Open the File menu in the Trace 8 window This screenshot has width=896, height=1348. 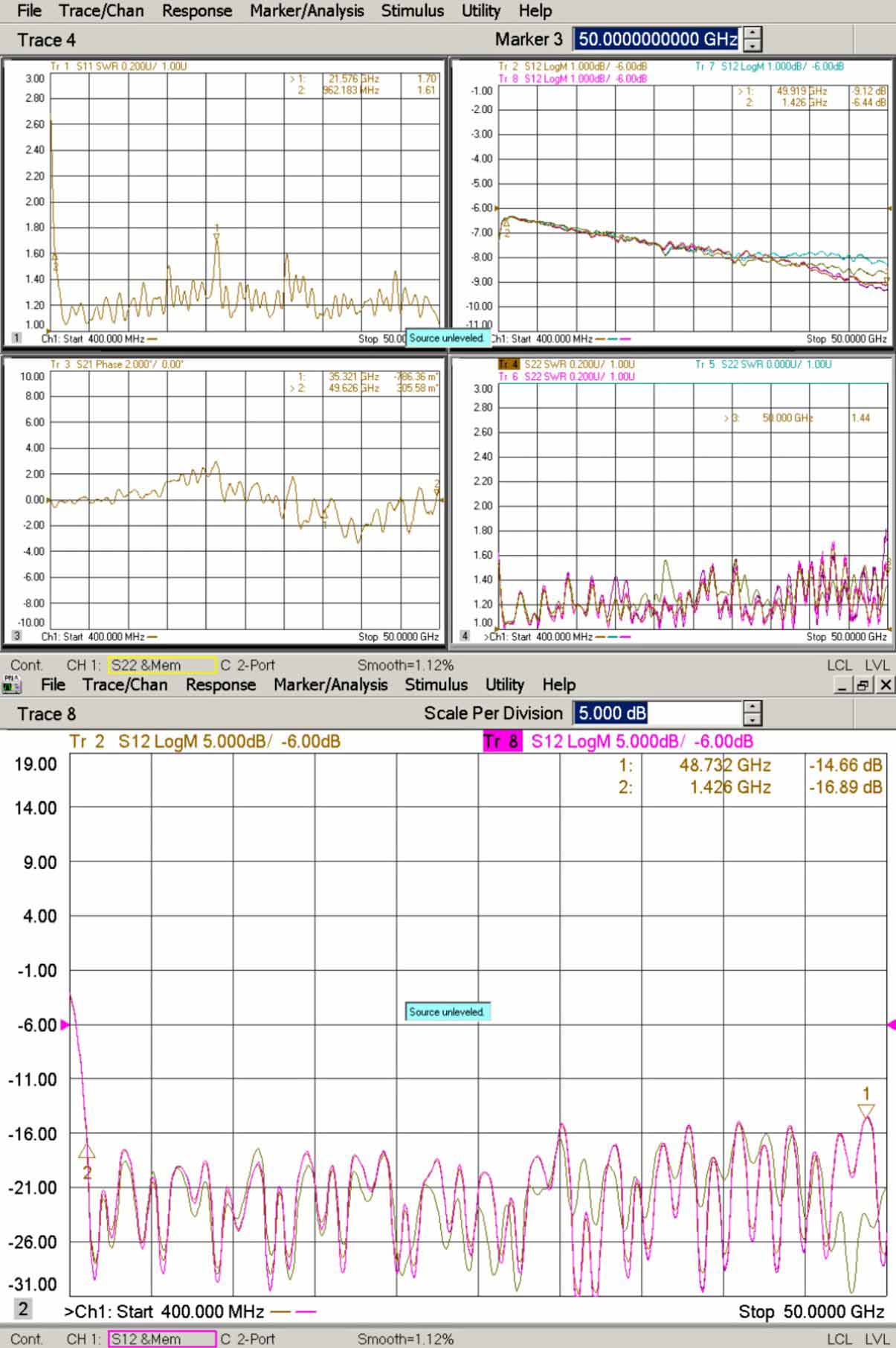coord(54,684)
